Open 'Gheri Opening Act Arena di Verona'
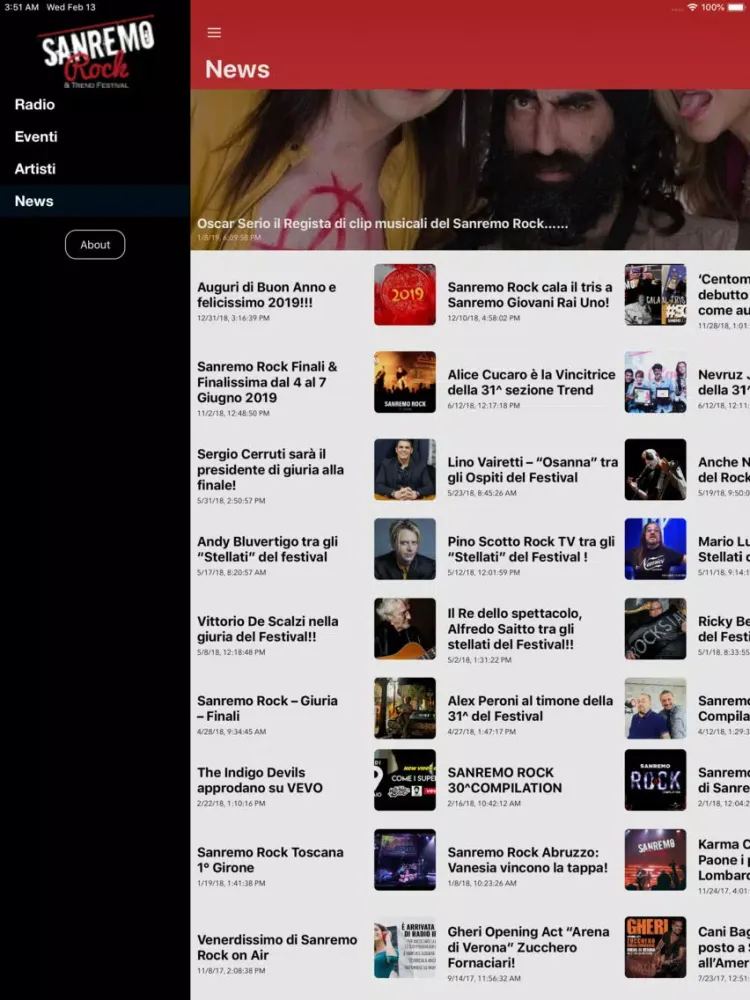Image resolution: width=750 pixels, height=1000 pixels. pyautogui.click(x=528, y=947)
